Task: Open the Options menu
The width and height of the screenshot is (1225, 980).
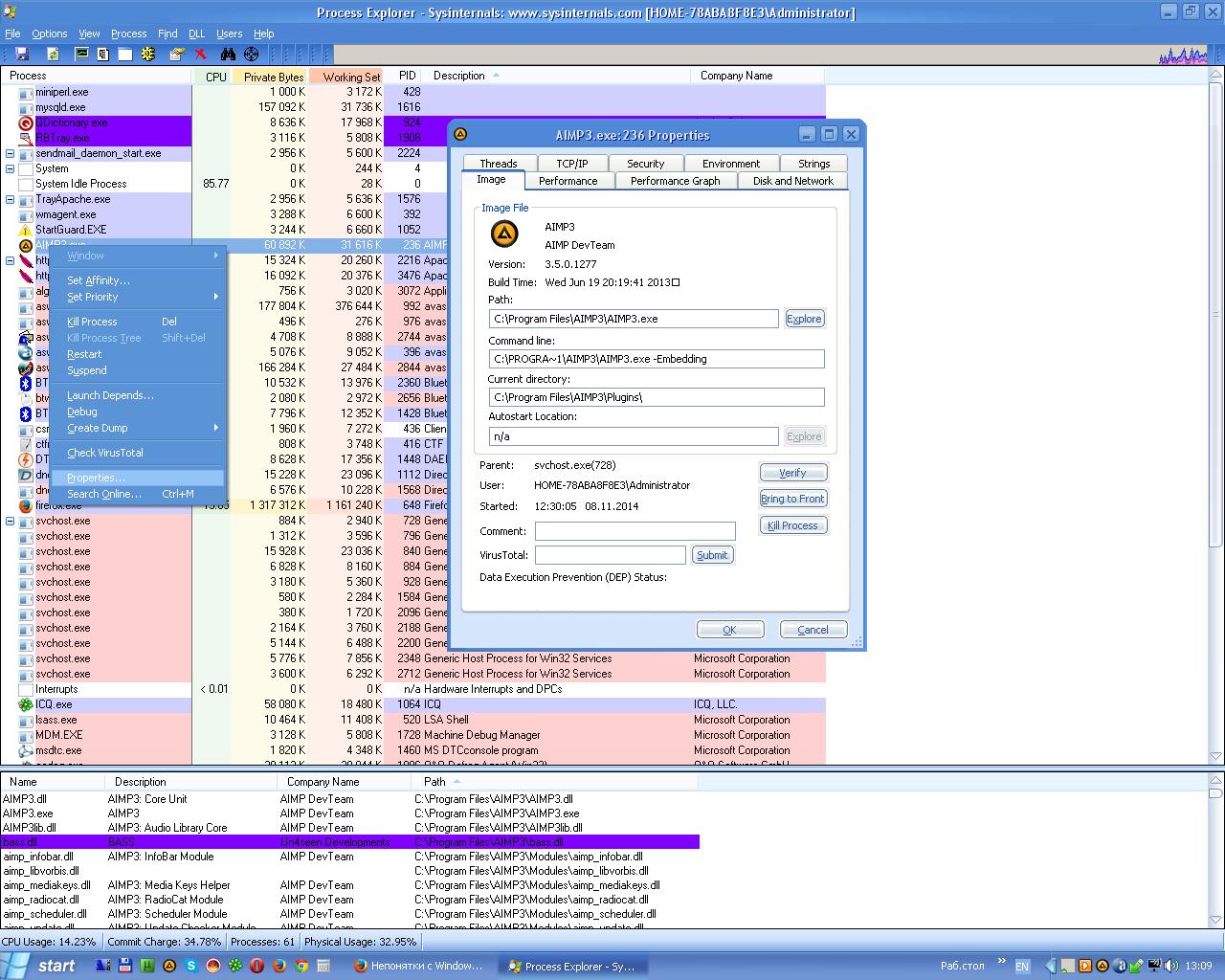Action: coord(50,33)
